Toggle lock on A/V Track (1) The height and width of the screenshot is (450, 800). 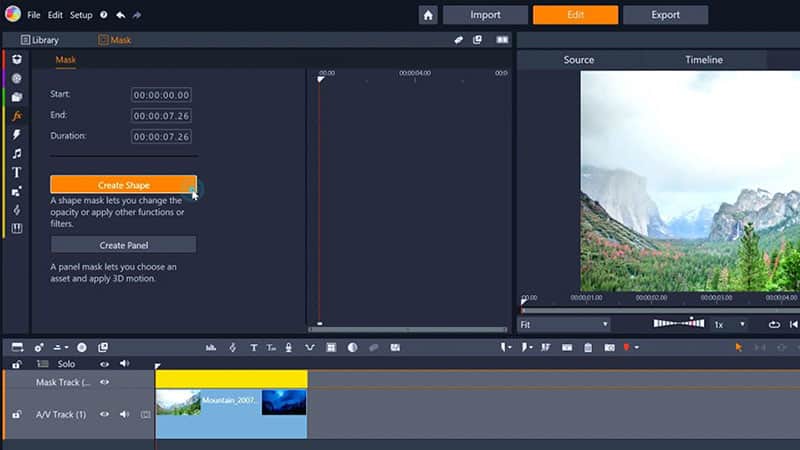coord(16,414)
